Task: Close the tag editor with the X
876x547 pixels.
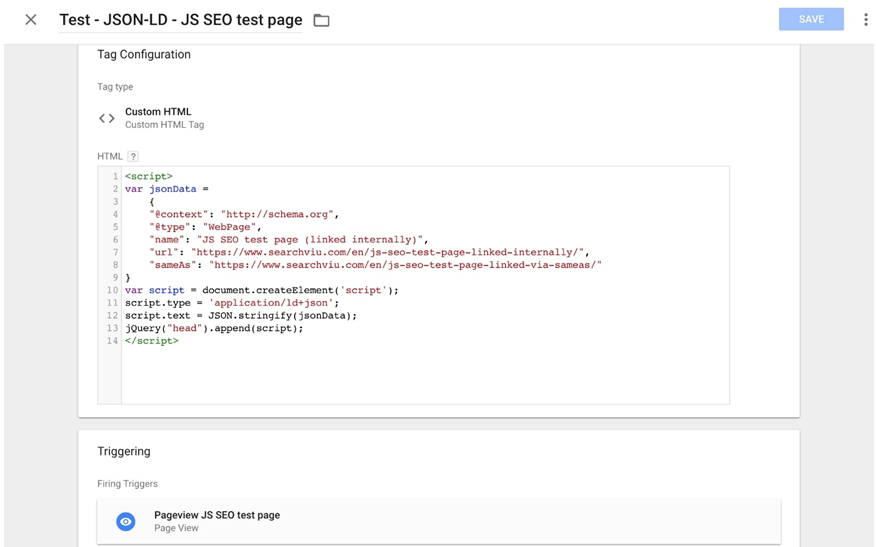Action: (x=31, y=20)
